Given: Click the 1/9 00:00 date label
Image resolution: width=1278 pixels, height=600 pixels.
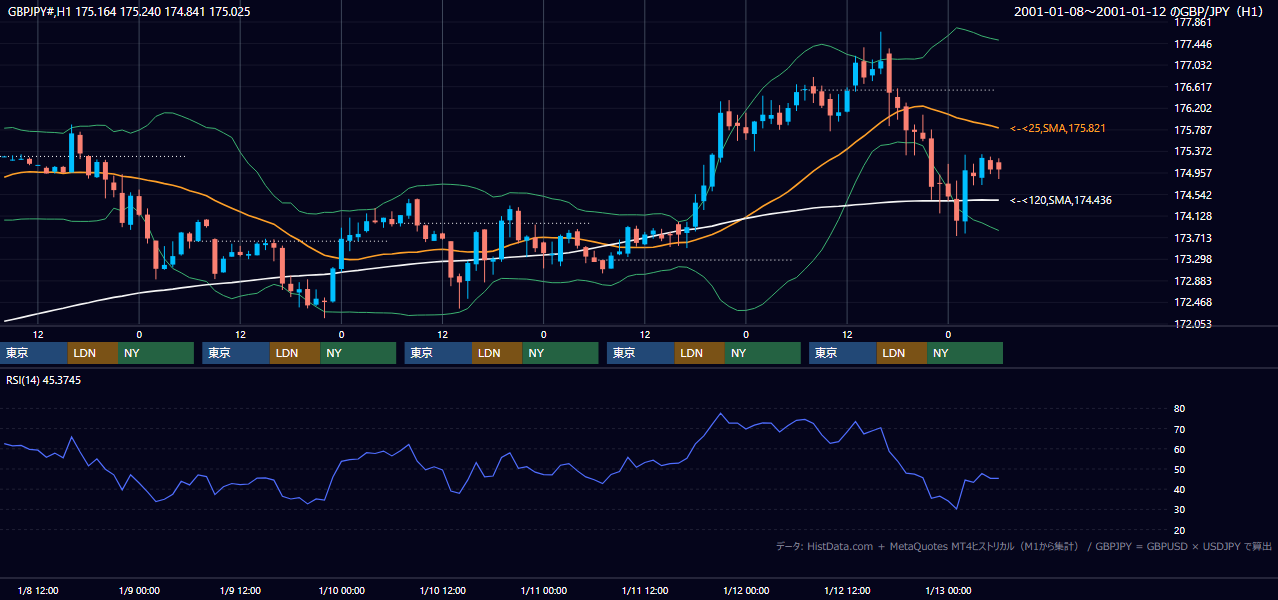Looking at the screenshot, I should [x=139, y=590].
